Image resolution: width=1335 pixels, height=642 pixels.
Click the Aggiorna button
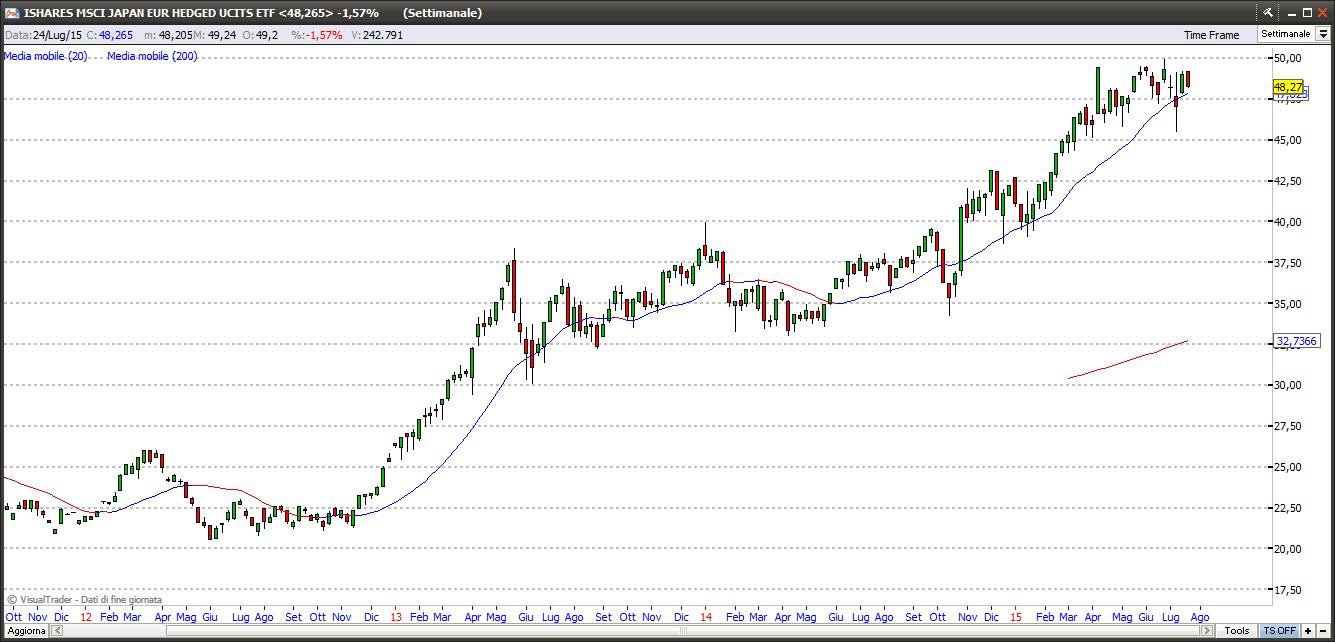click(x=24, y=631)
